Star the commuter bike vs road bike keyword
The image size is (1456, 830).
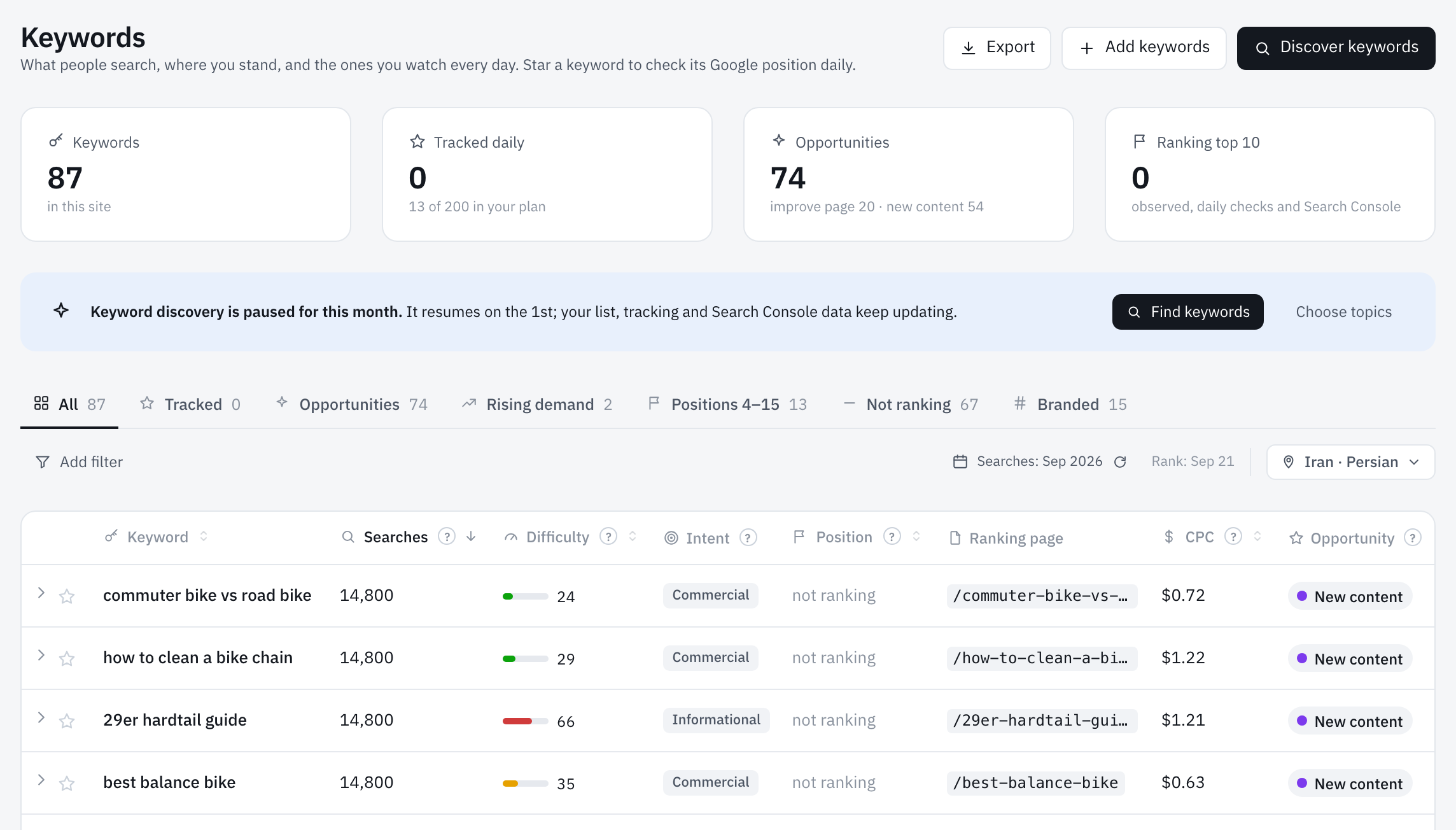[x=67, y=596]
